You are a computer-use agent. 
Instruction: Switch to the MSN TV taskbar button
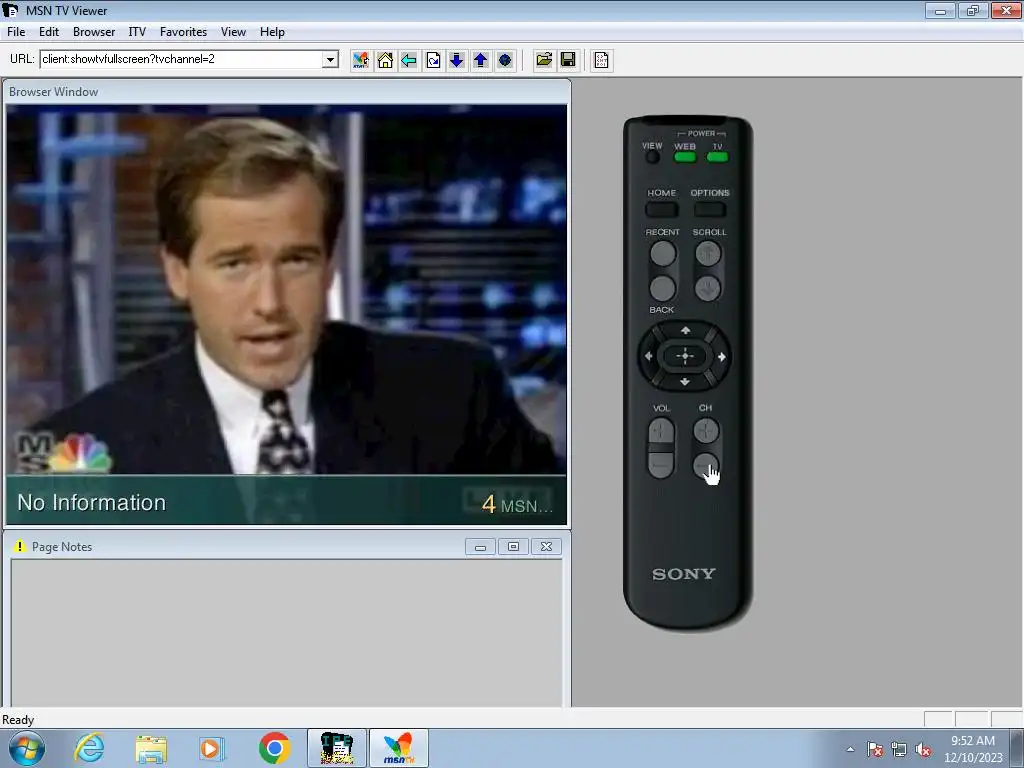point(399,748)
